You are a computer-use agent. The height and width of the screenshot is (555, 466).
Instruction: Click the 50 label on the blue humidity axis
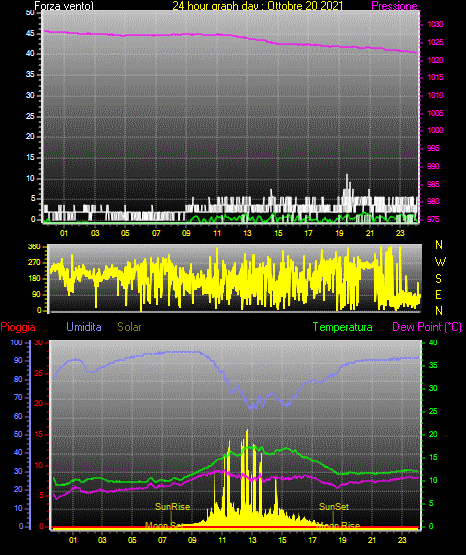18,435
